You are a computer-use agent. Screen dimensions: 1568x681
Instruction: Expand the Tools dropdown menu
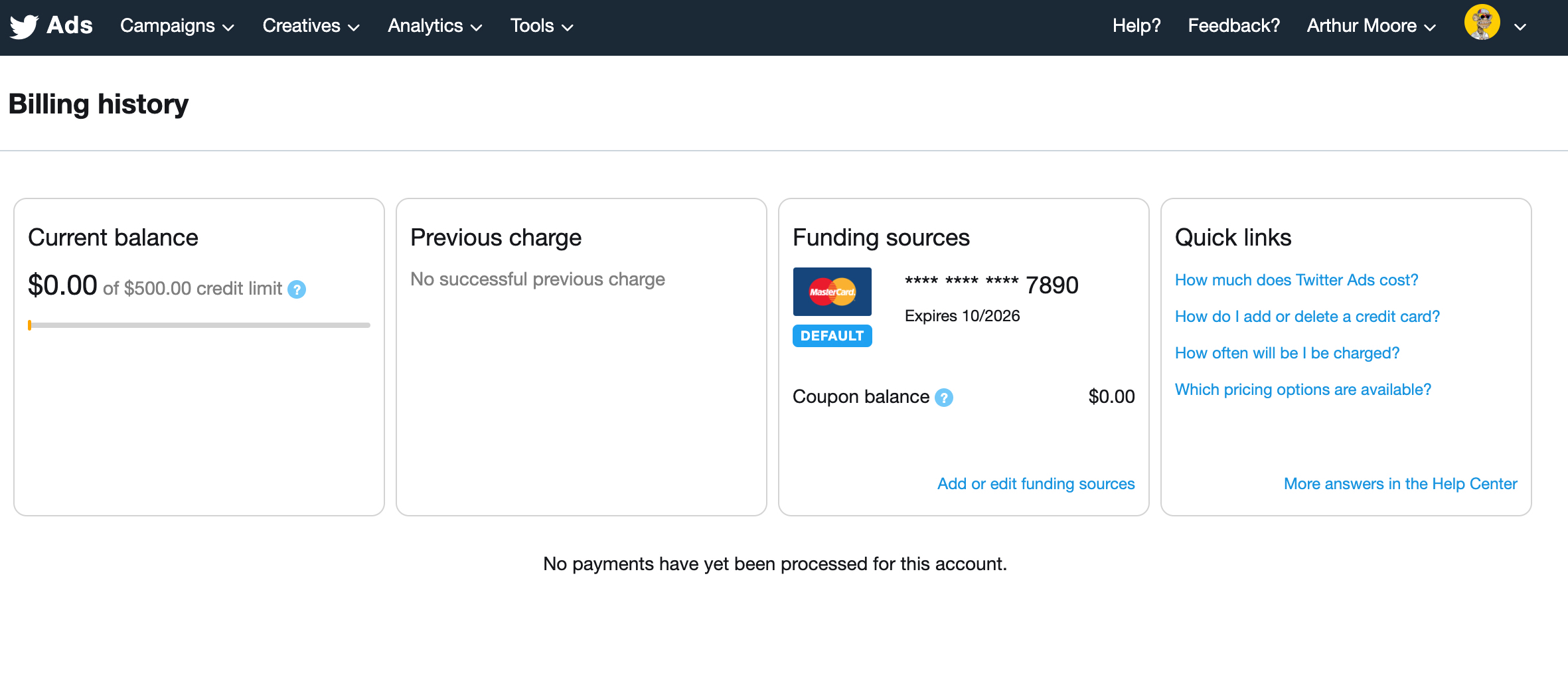tap(542, 26)
